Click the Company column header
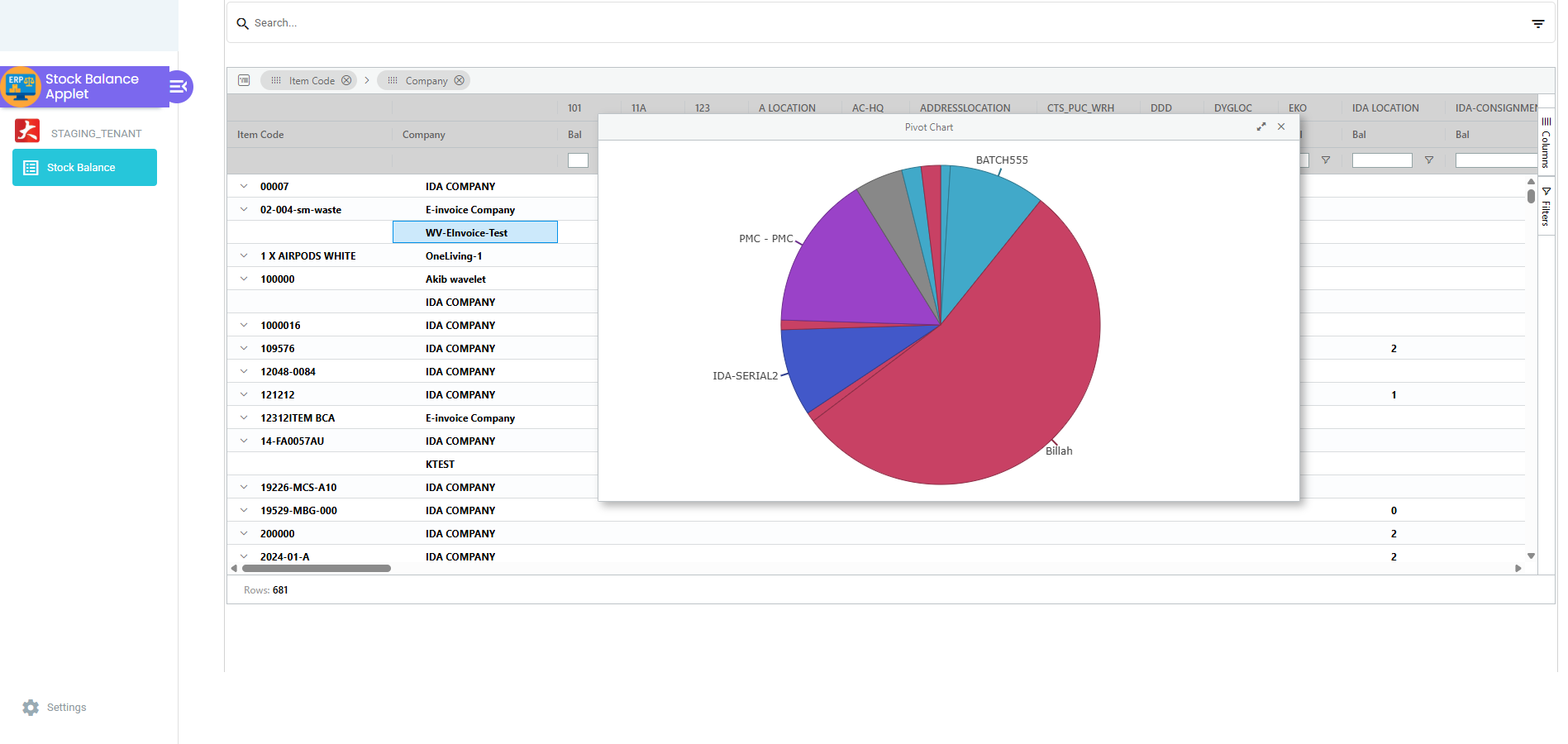Image resolution: width=1568 pixels, height=744 pixels. tap(424, 135)
